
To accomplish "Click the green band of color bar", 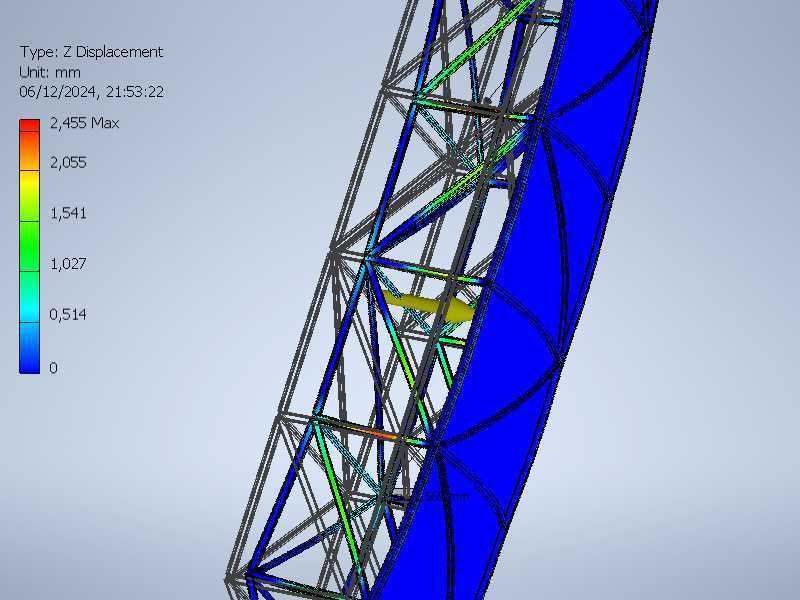I will [x=30, y=245].
